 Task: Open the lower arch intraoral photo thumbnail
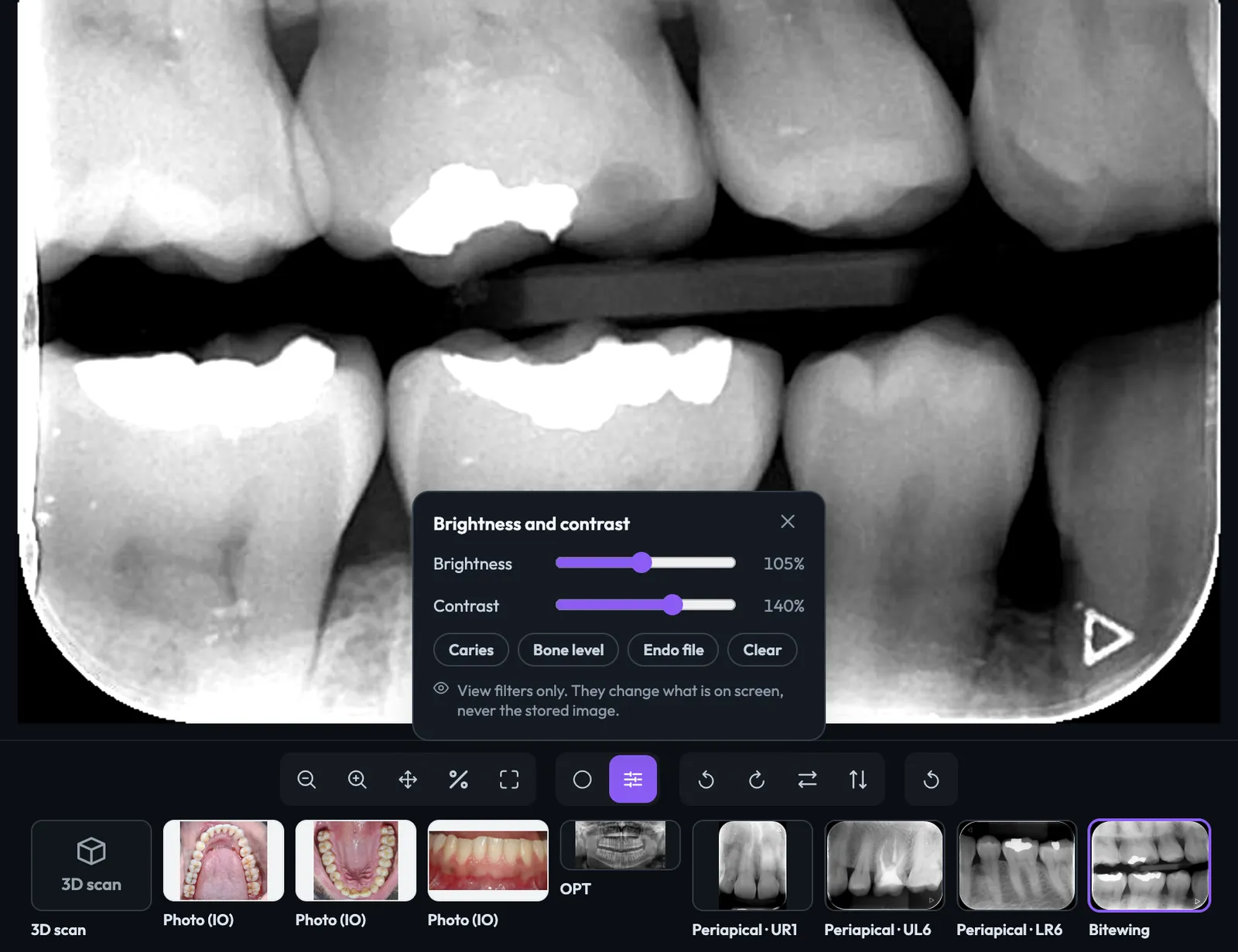point(356,861)
